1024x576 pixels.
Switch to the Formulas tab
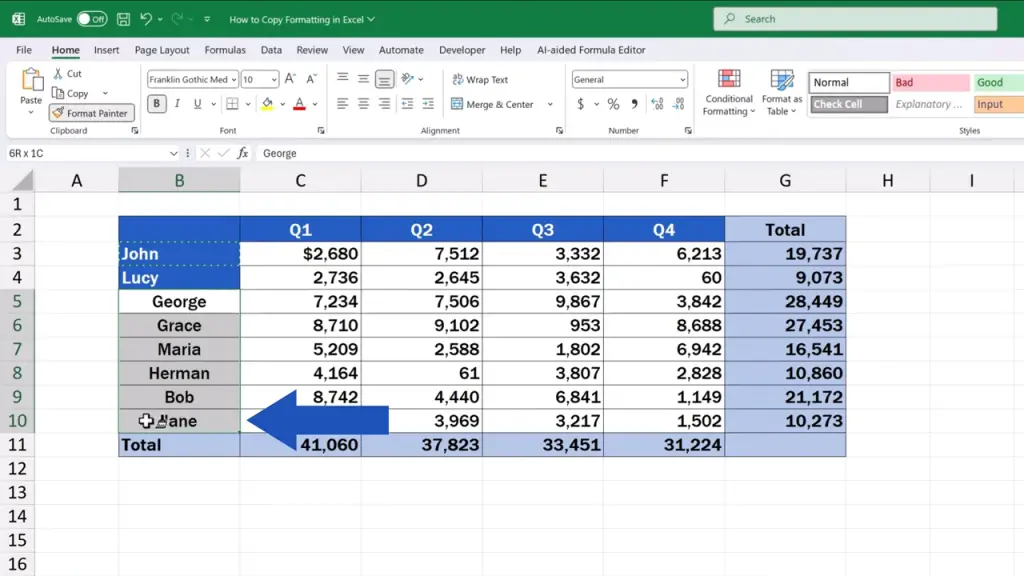coord(225,50)
